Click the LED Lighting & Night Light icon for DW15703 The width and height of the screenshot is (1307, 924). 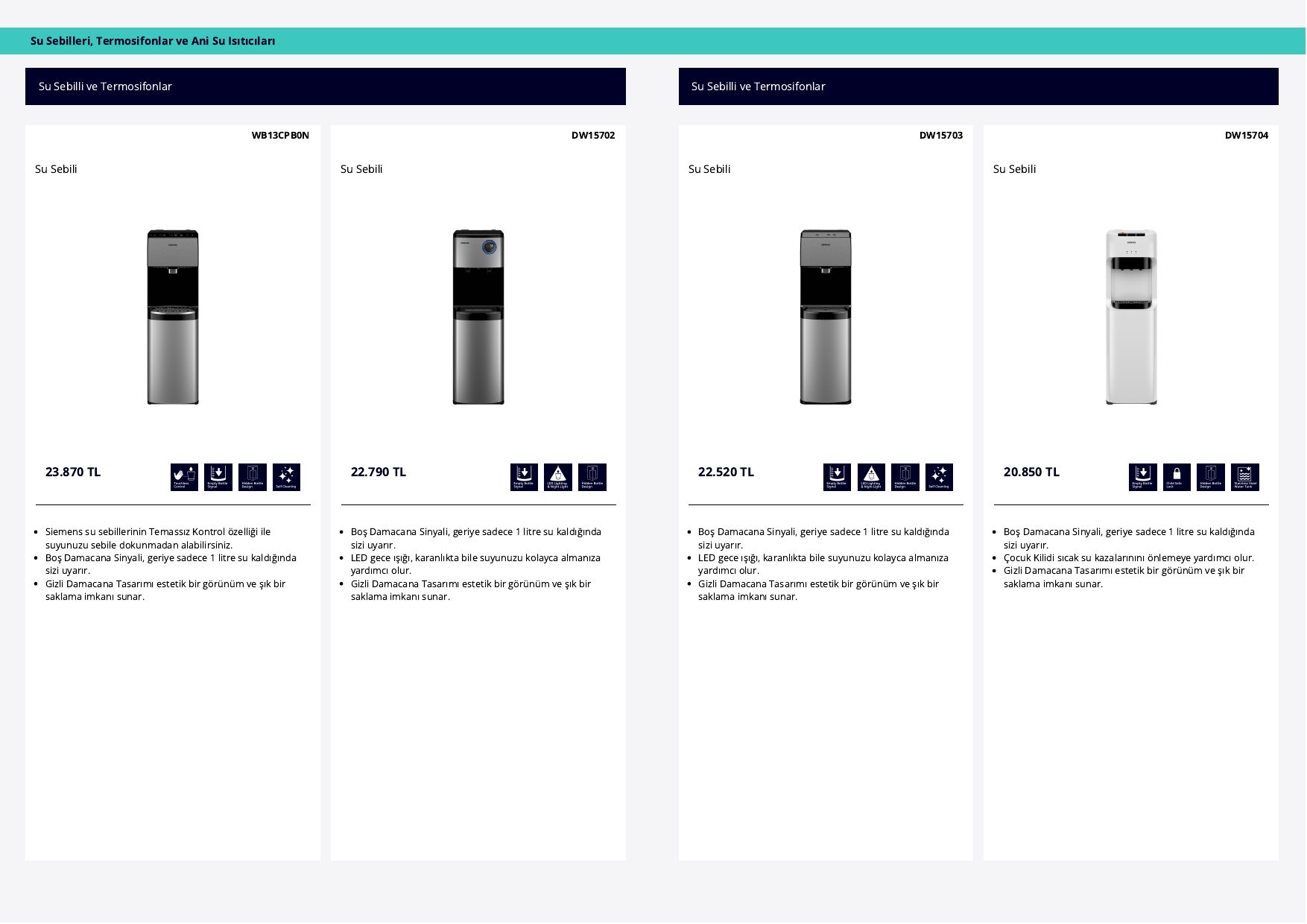pos(871,478)
